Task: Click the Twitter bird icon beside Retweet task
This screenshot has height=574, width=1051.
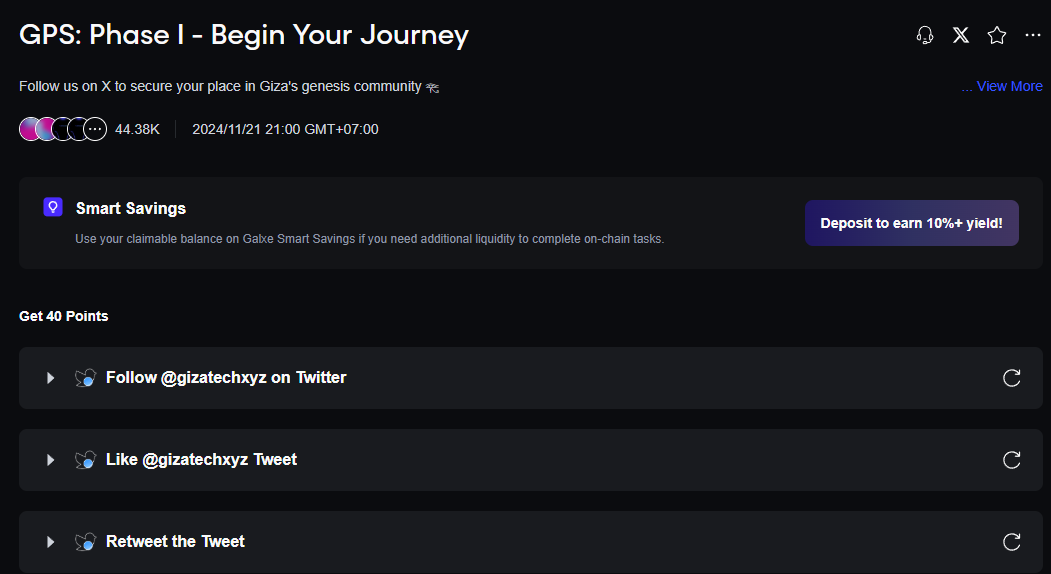Action: tap(85, 542)
